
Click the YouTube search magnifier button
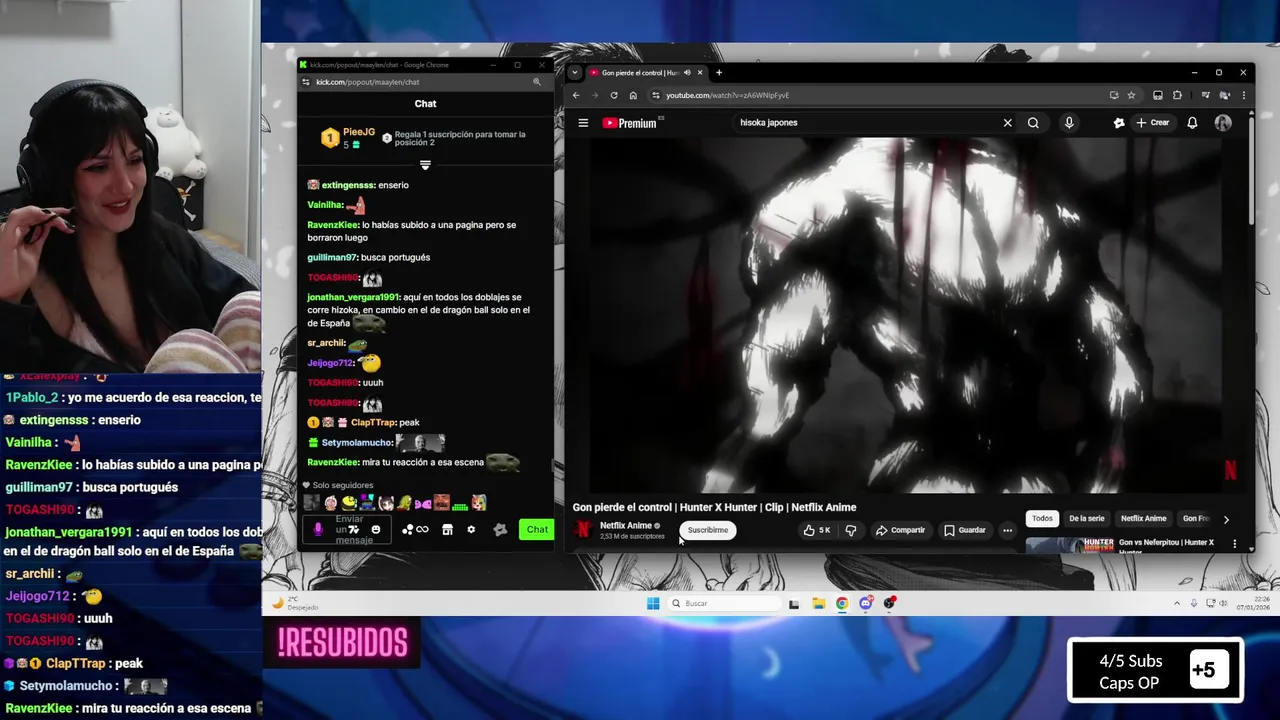[1033, 123]
